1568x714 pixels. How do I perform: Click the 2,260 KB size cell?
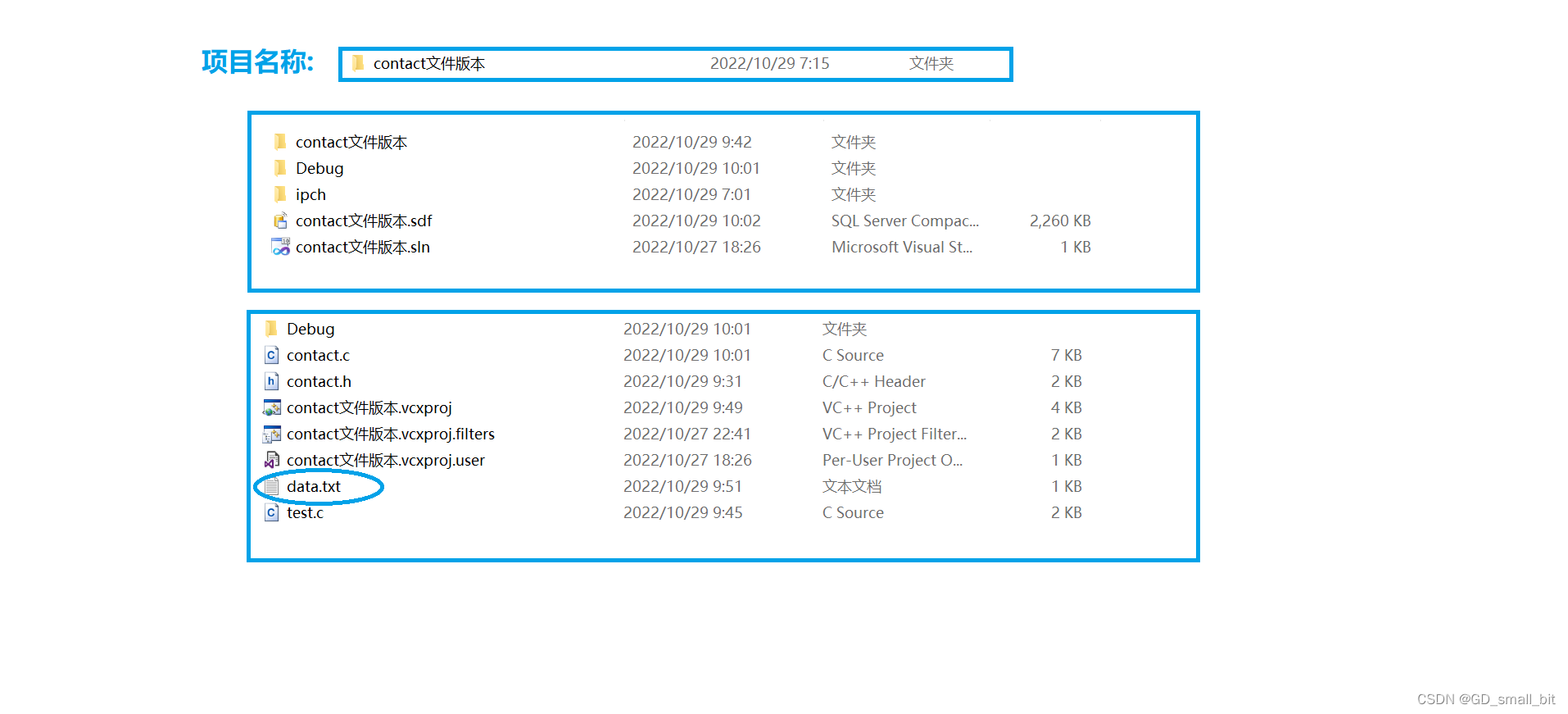1060,221
